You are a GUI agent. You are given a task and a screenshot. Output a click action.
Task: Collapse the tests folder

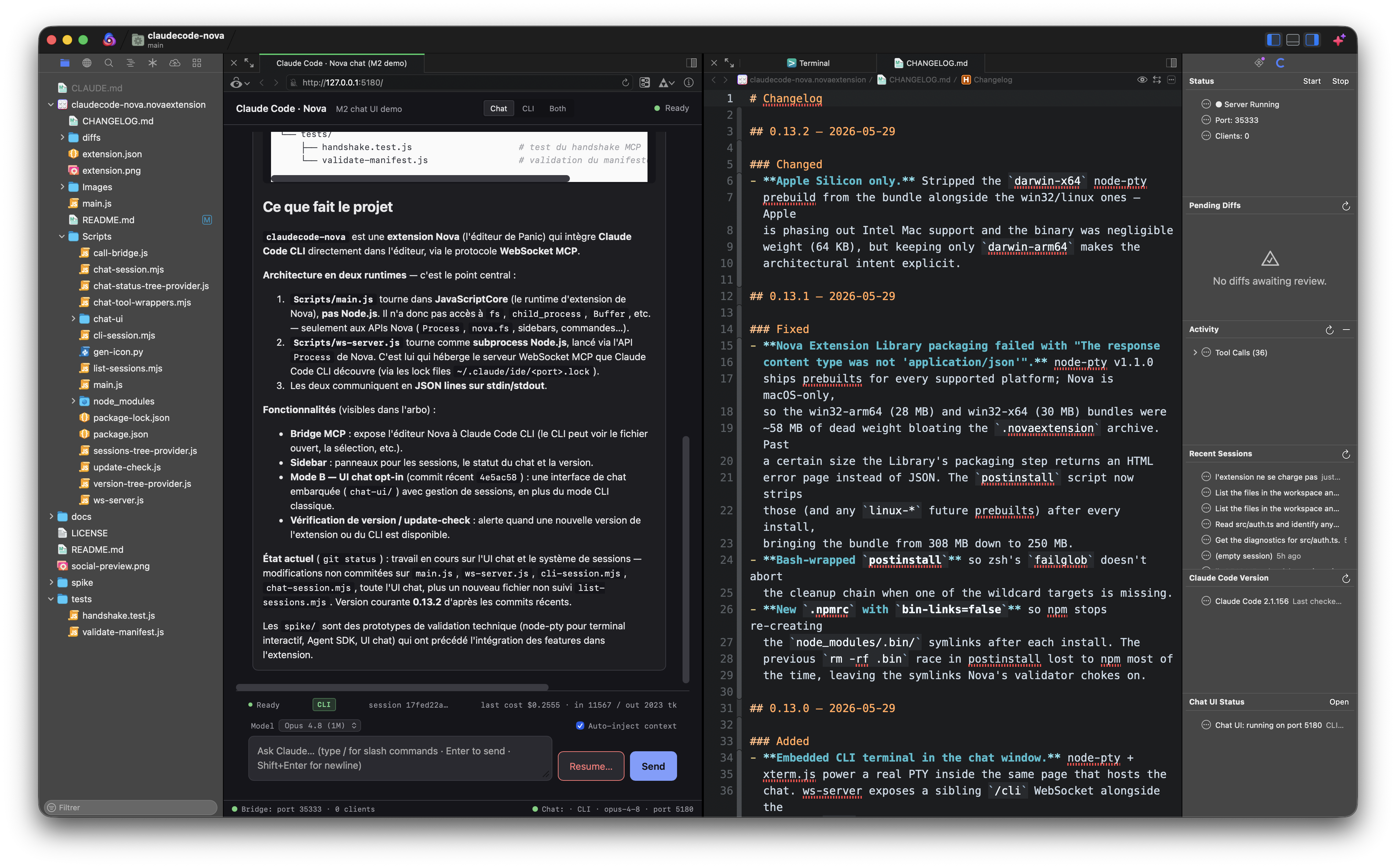(51, 599)
